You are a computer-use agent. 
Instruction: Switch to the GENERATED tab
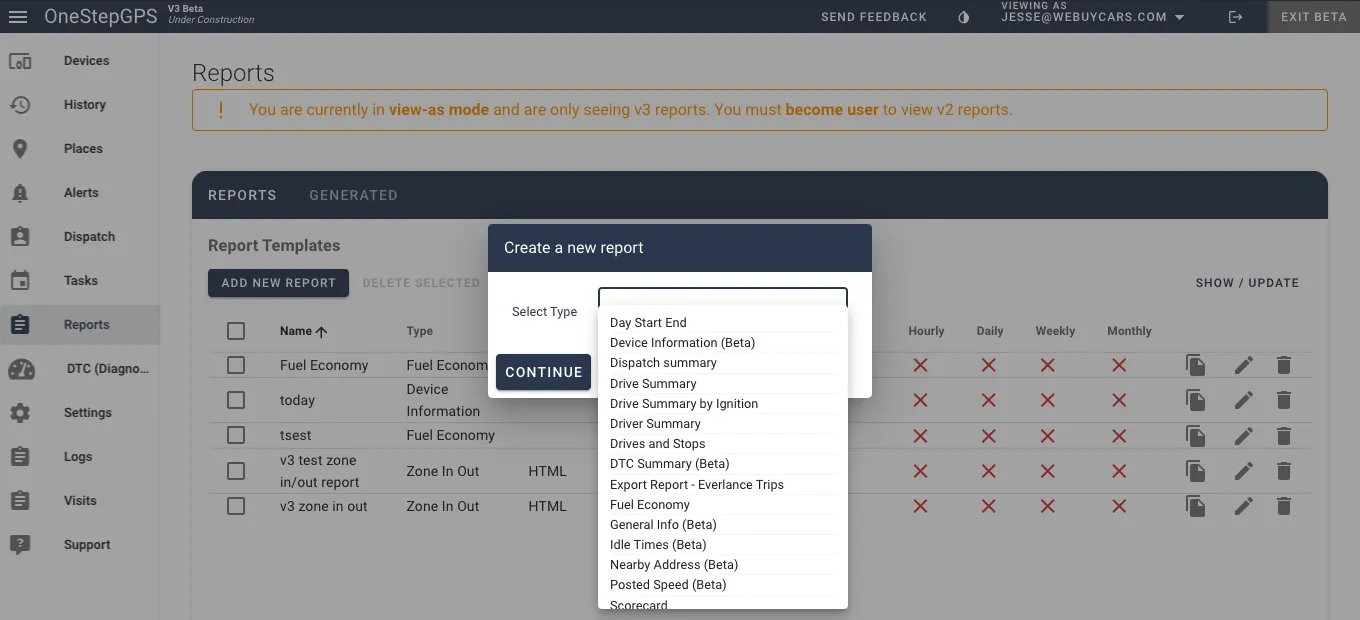tap(353, 195)
